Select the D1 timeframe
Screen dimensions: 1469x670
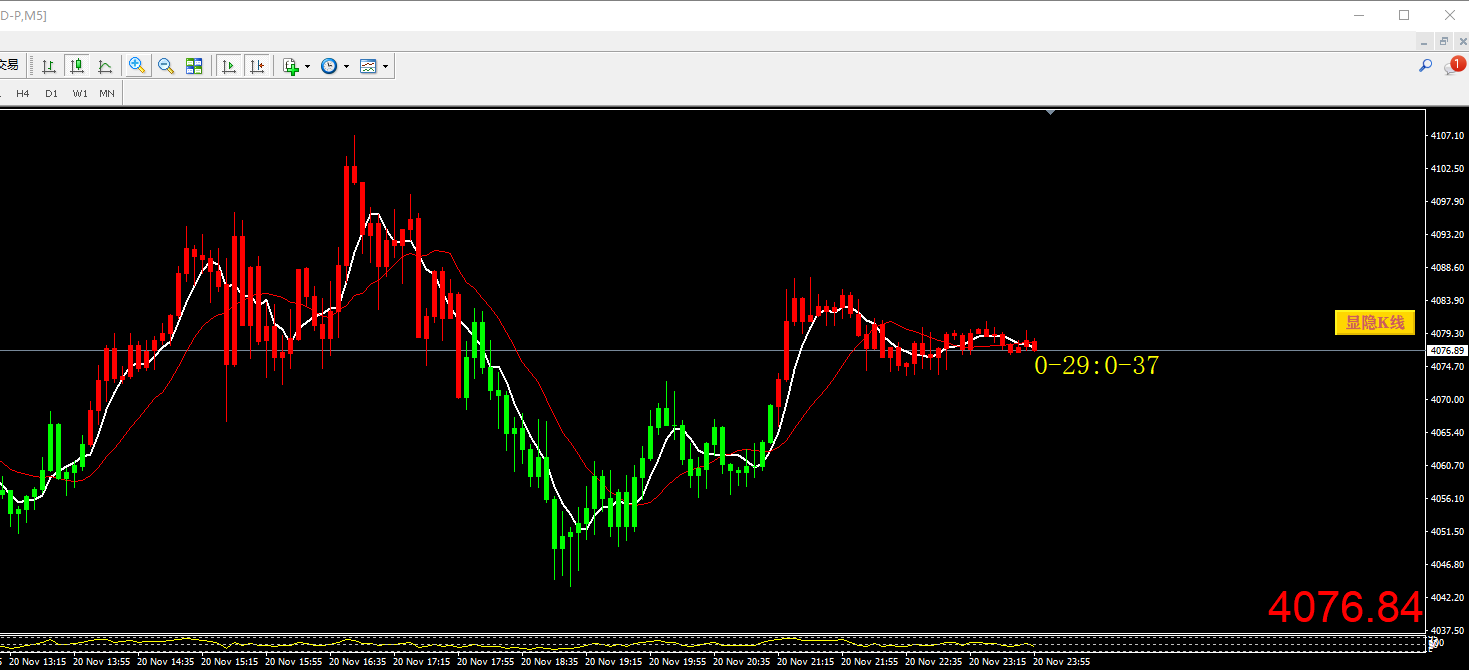(51, 93)
